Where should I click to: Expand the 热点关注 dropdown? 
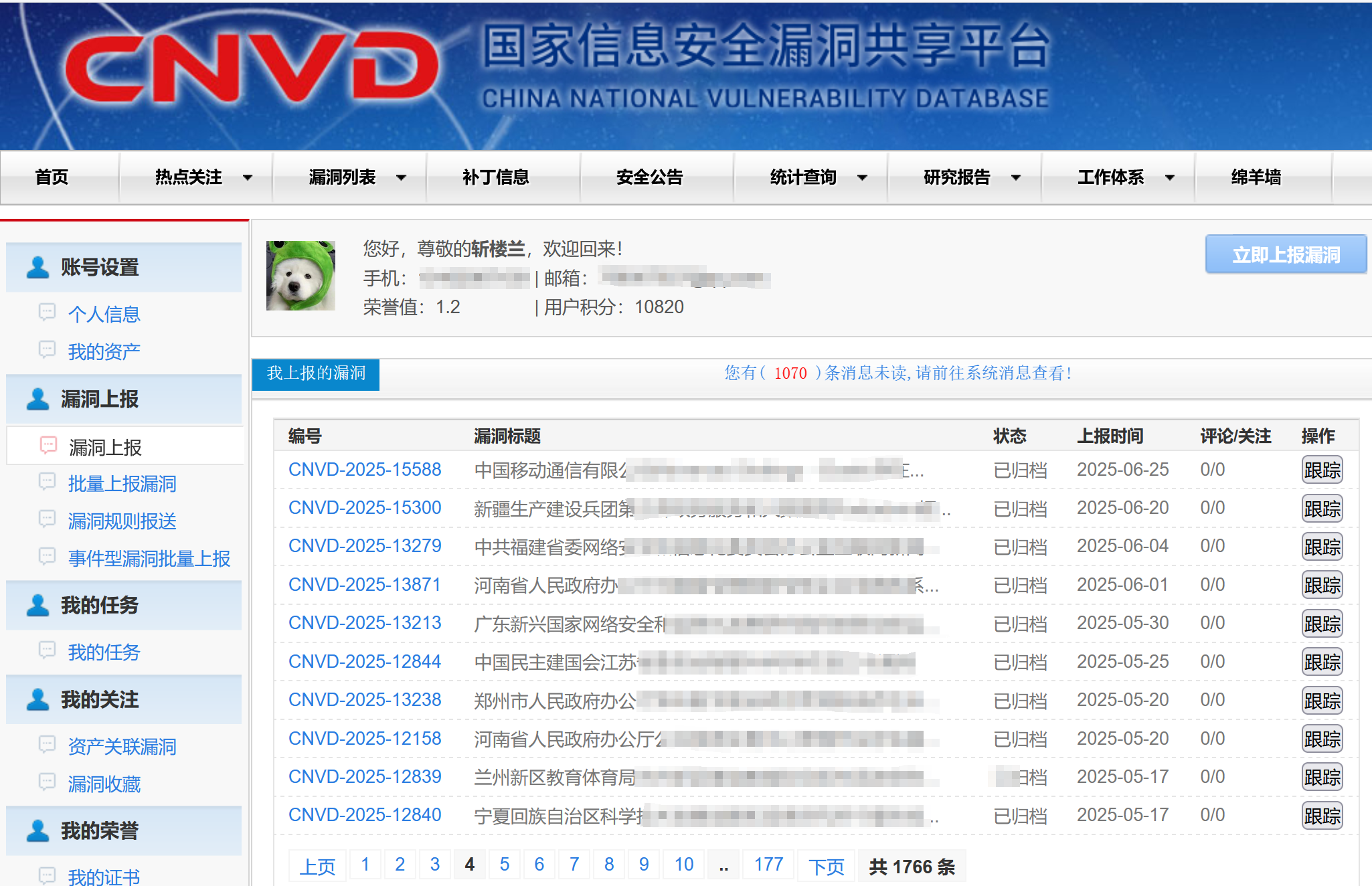248,177
